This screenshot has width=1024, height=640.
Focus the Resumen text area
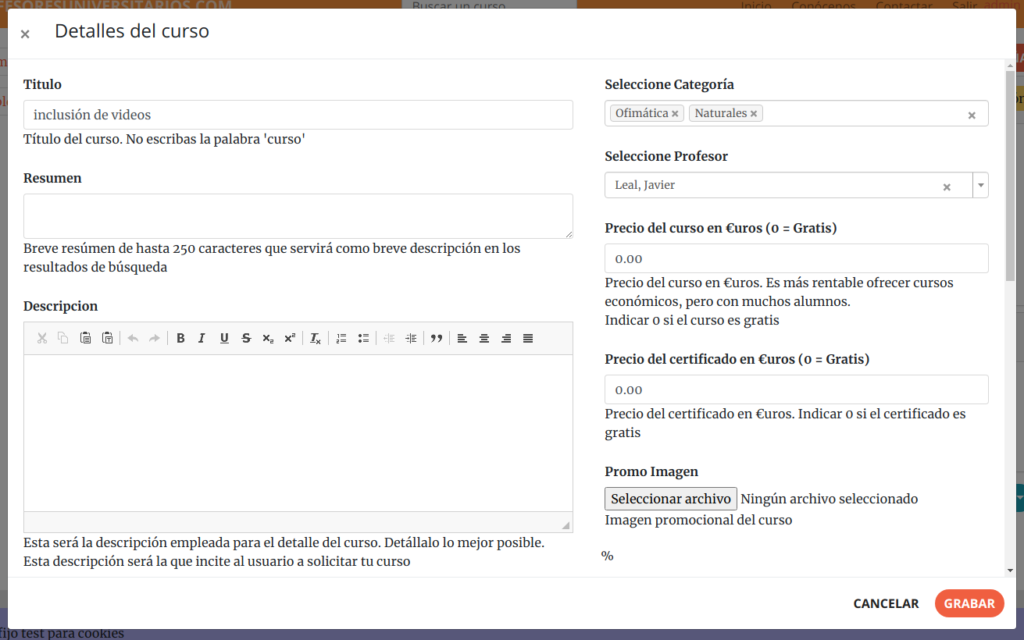pyautogui.click(x=298, y=216)
